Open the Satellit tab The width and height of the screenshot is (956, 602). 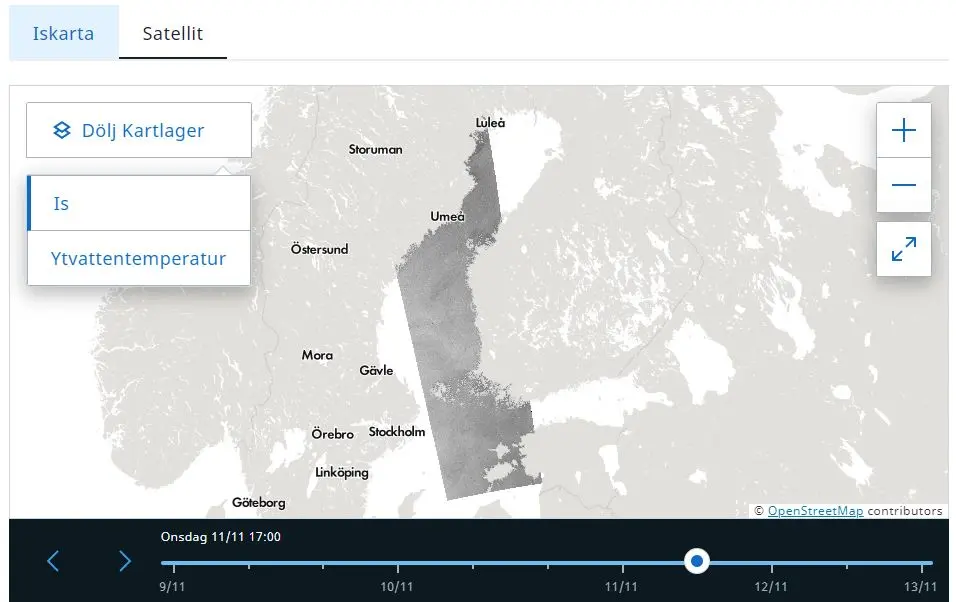pyautogui.click(x=172, y=33)
